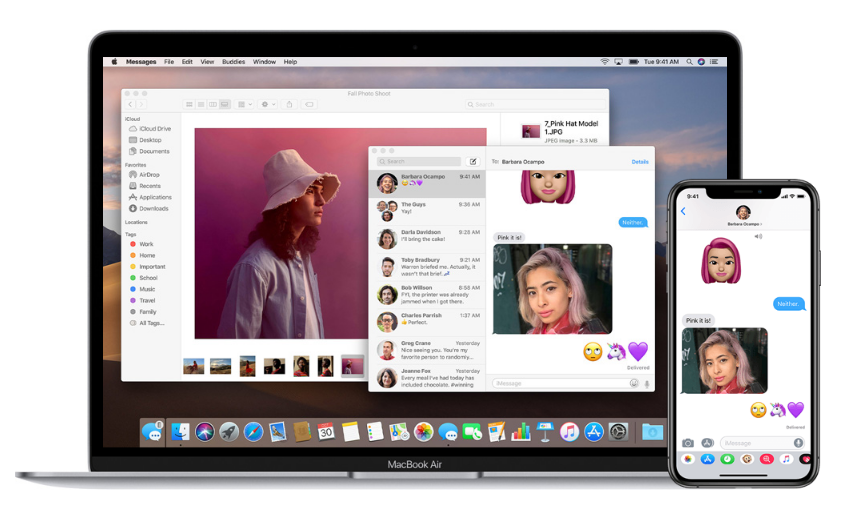Viewport: 847px width, 512px height.
Task: Launch Siri from the dock
Action: coord(205,432)
